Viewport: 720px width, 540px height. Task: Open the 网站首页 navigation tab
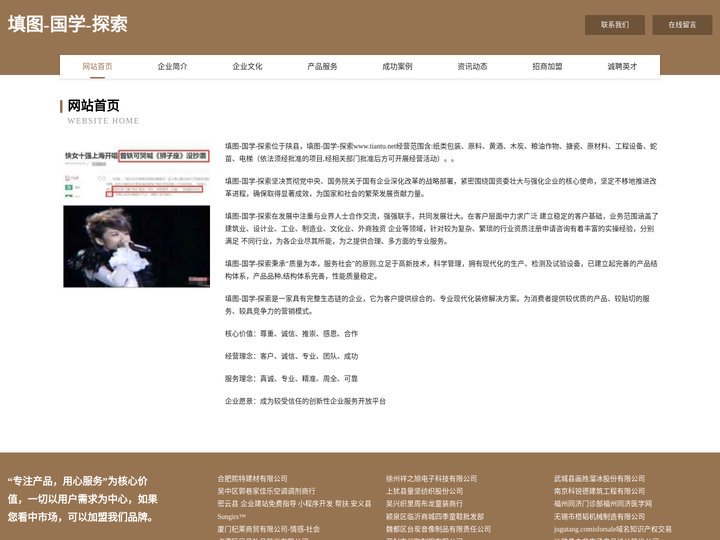pos(97,66)
